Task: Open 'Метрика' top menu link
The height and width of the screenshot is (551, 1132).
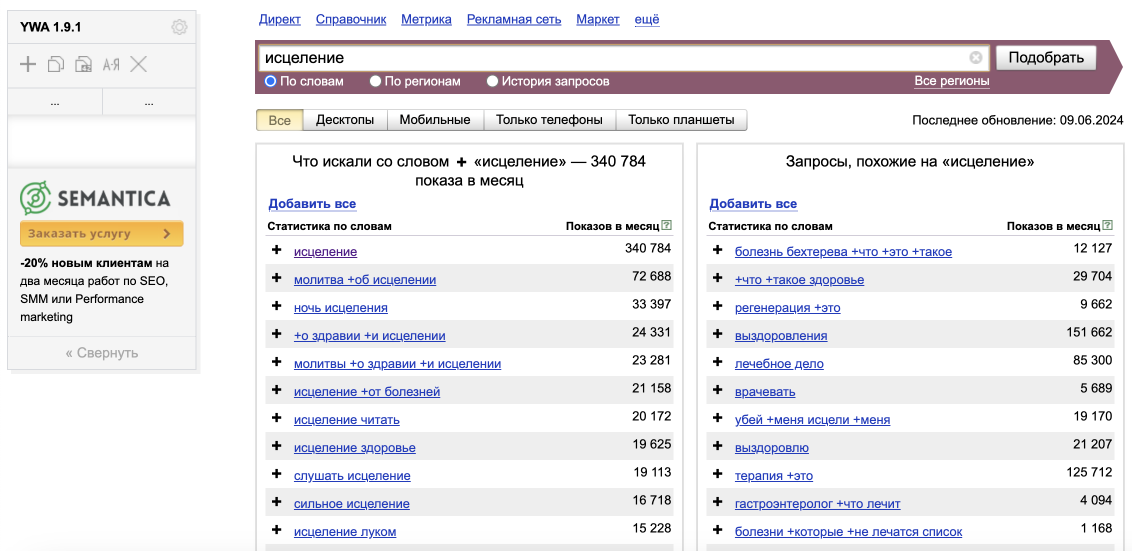Action: coord(427,19)
